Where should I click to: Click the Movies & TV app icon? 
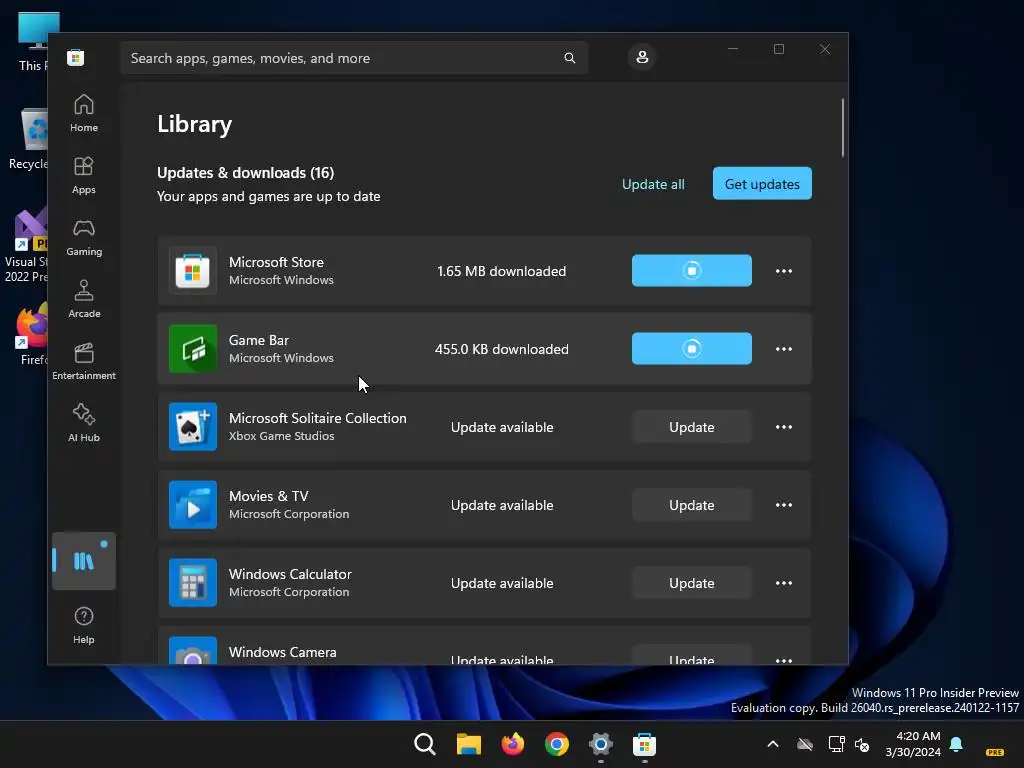pos(193,505)
